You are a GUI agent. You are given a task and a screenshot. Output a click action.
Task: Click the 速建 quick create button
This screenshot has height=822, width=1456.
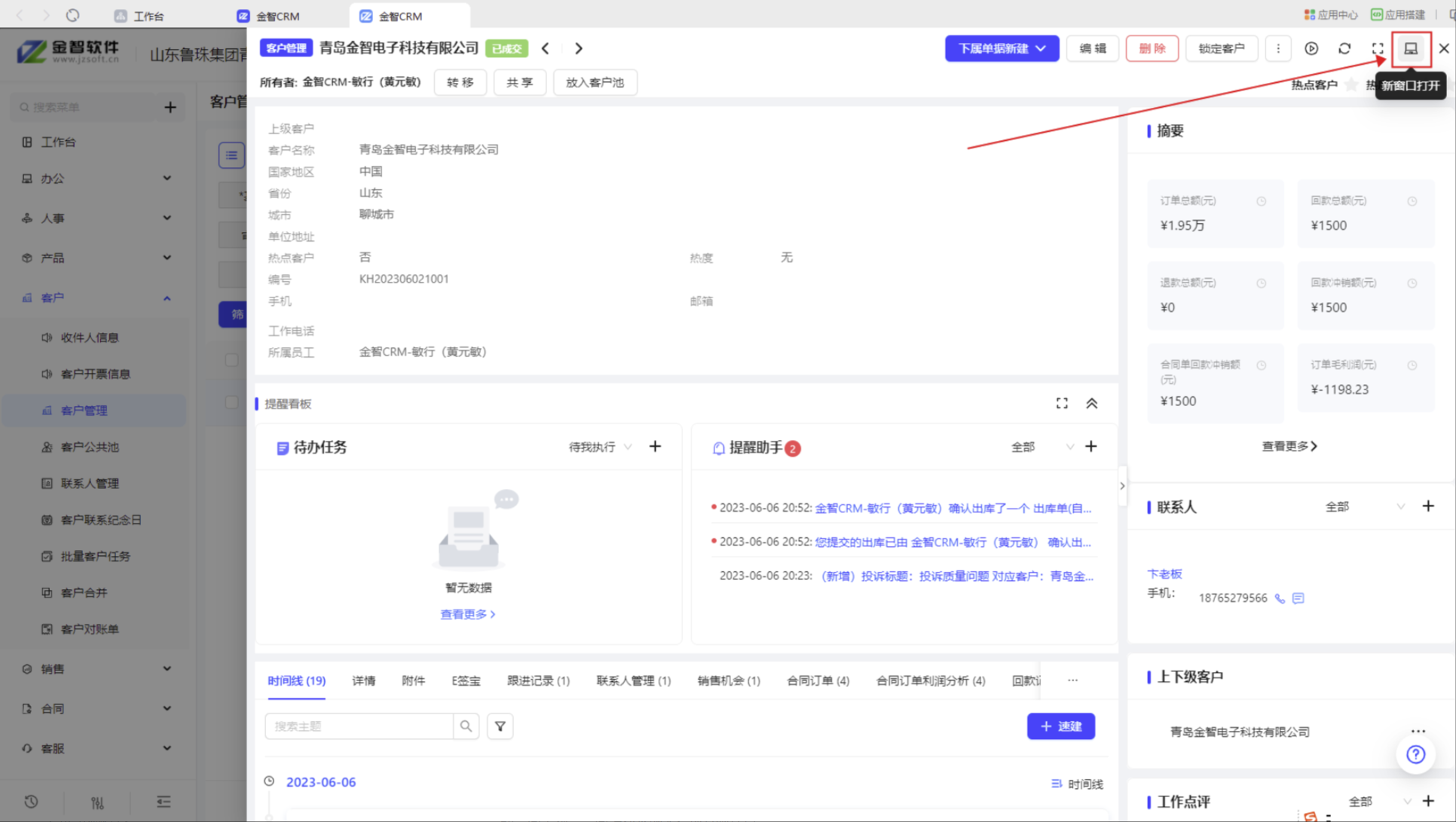[x=1060, y=726]
